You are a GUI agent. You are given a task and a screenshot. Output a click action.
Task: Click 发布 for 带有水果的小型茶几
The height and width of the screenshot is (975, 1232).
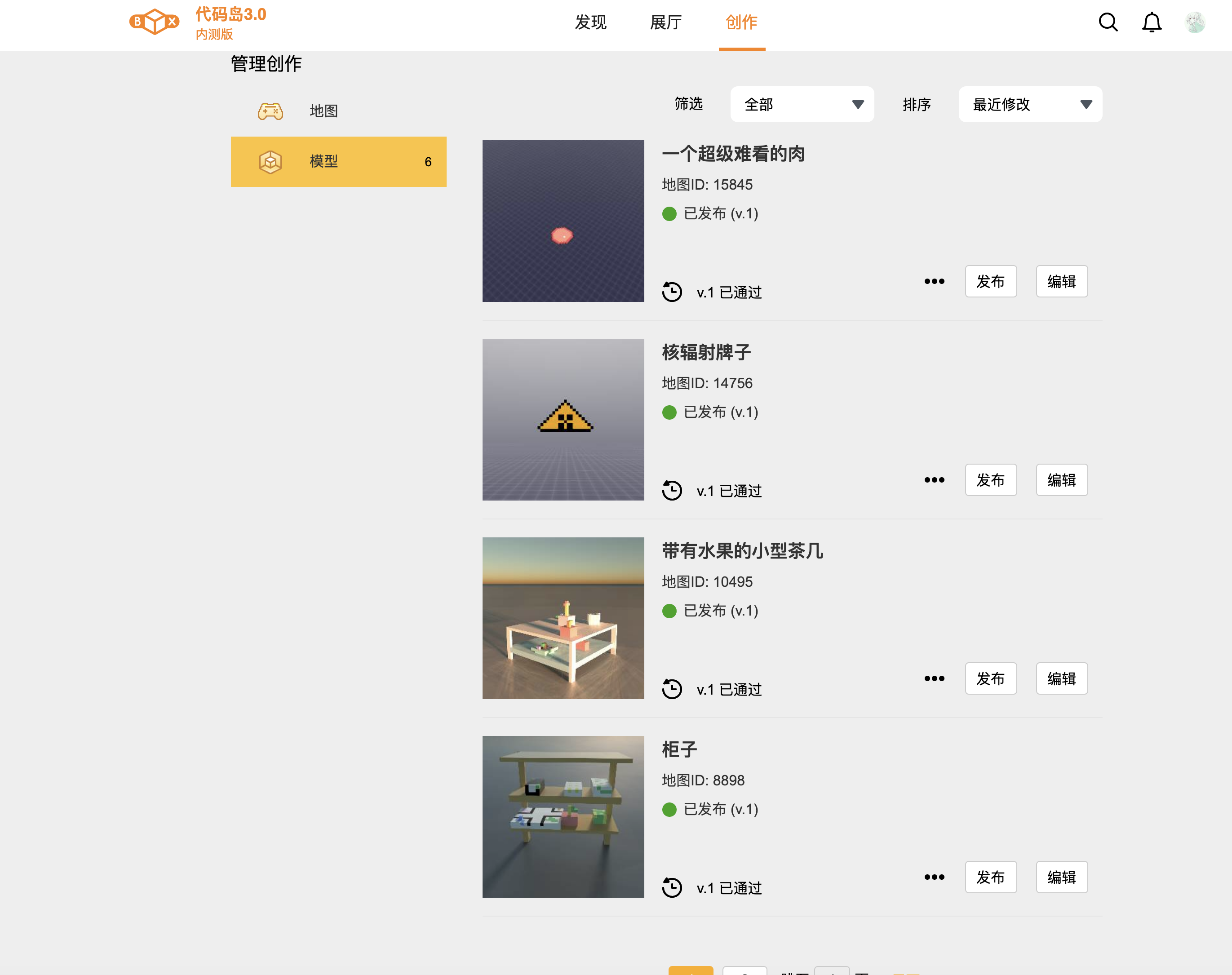[991, 679]
